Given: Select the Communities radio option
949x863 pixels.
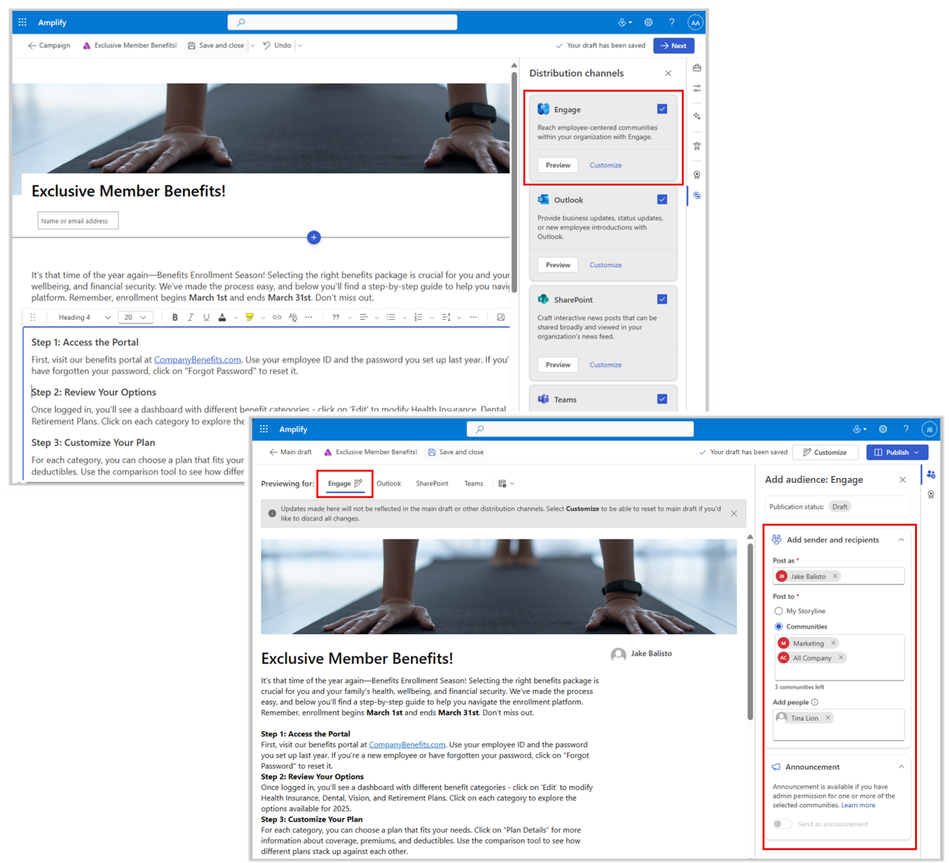Looking at the screenshot, I should pyautogui.click(x=778, y=626).
